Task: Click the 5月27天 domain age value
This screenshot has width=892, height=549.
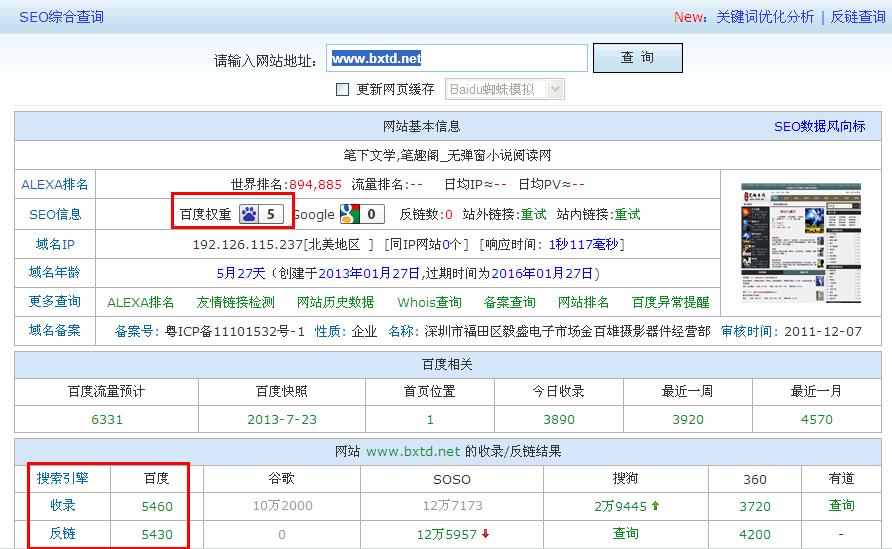Action: tap(241, 274)
